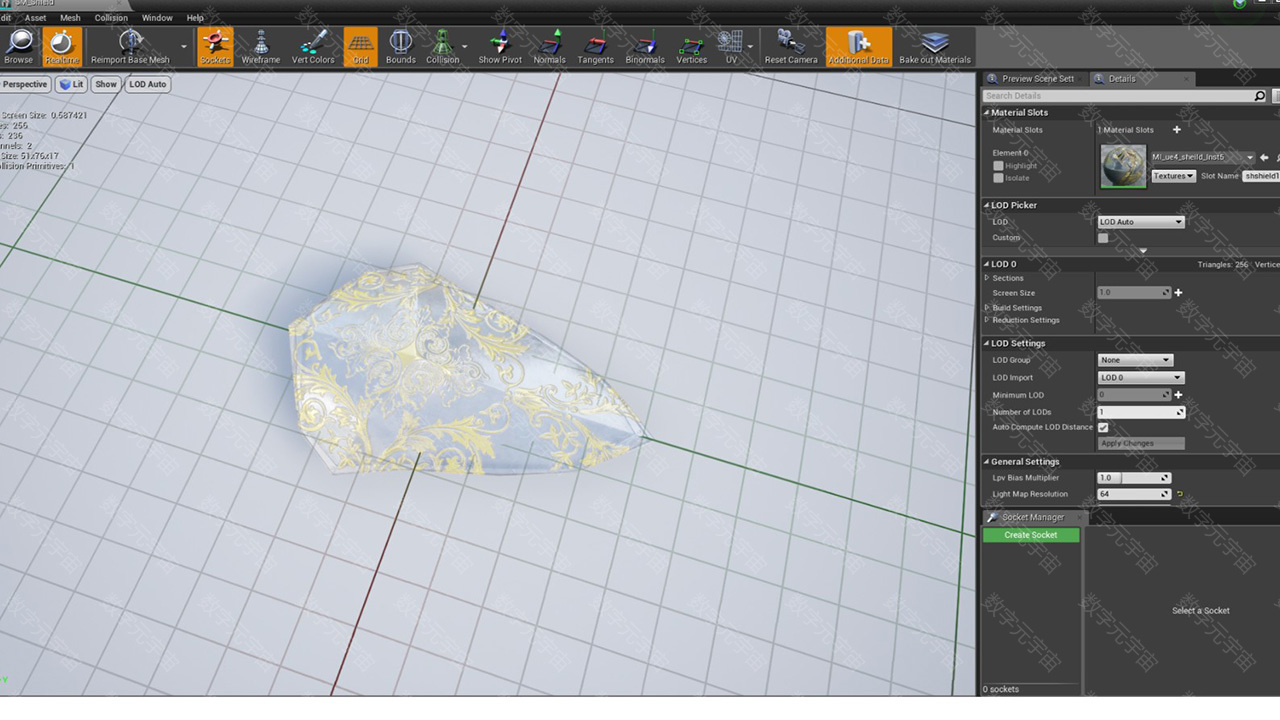Click plus icon next to Screen Size

(1178, 293)
